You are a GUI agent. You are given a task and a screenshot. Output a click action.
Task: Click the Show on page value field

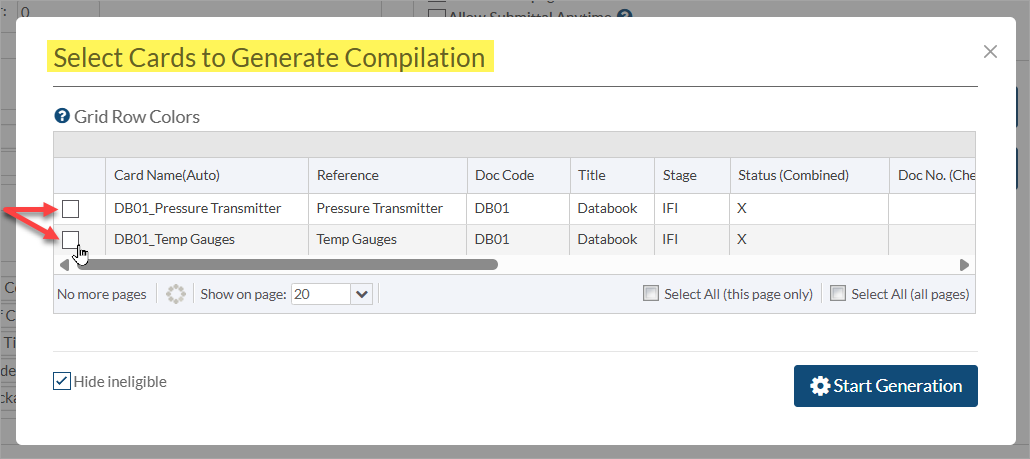321,294
